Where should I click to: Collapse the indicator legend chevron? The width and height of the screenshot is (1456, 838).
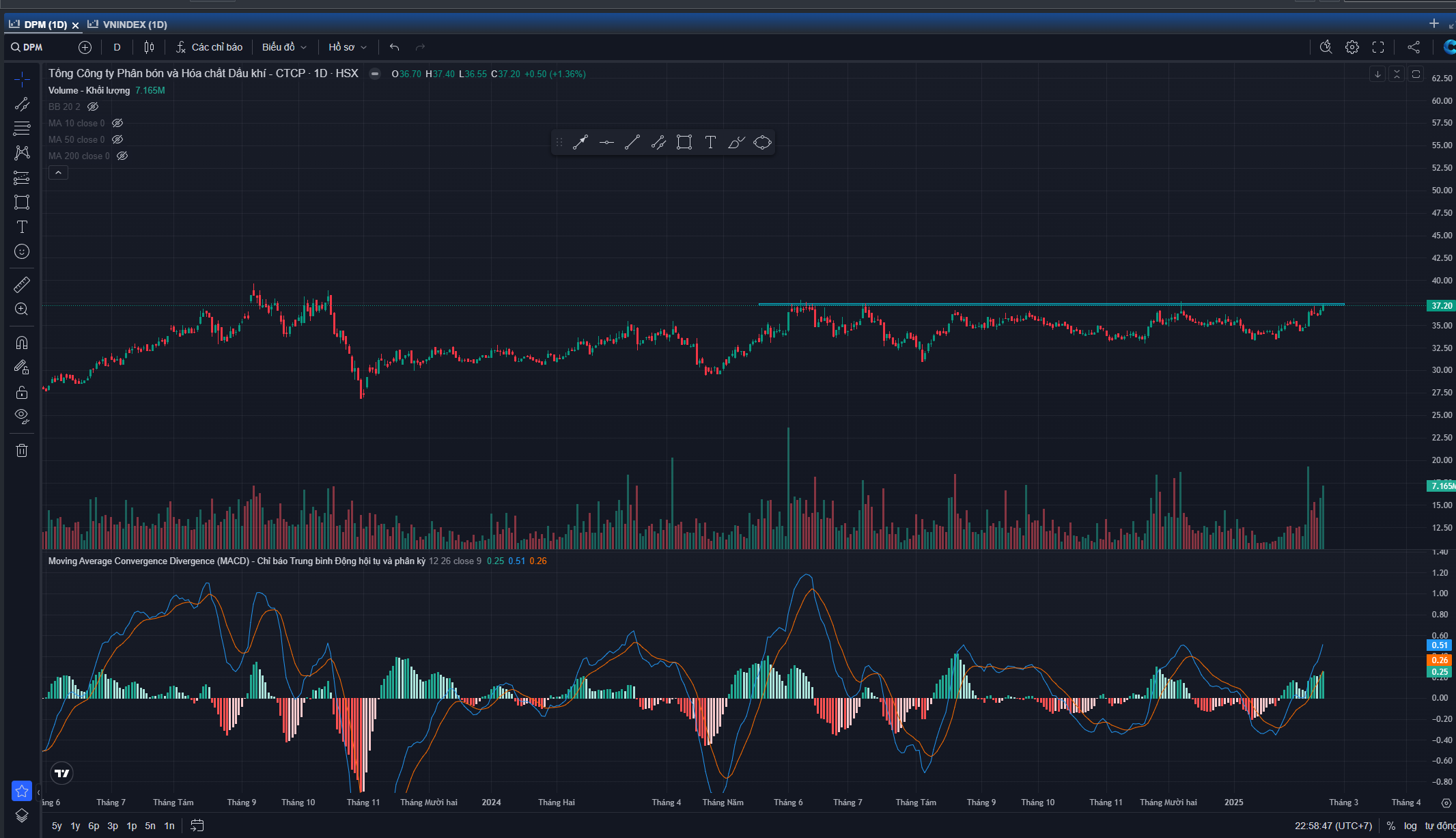click(58, 173)
